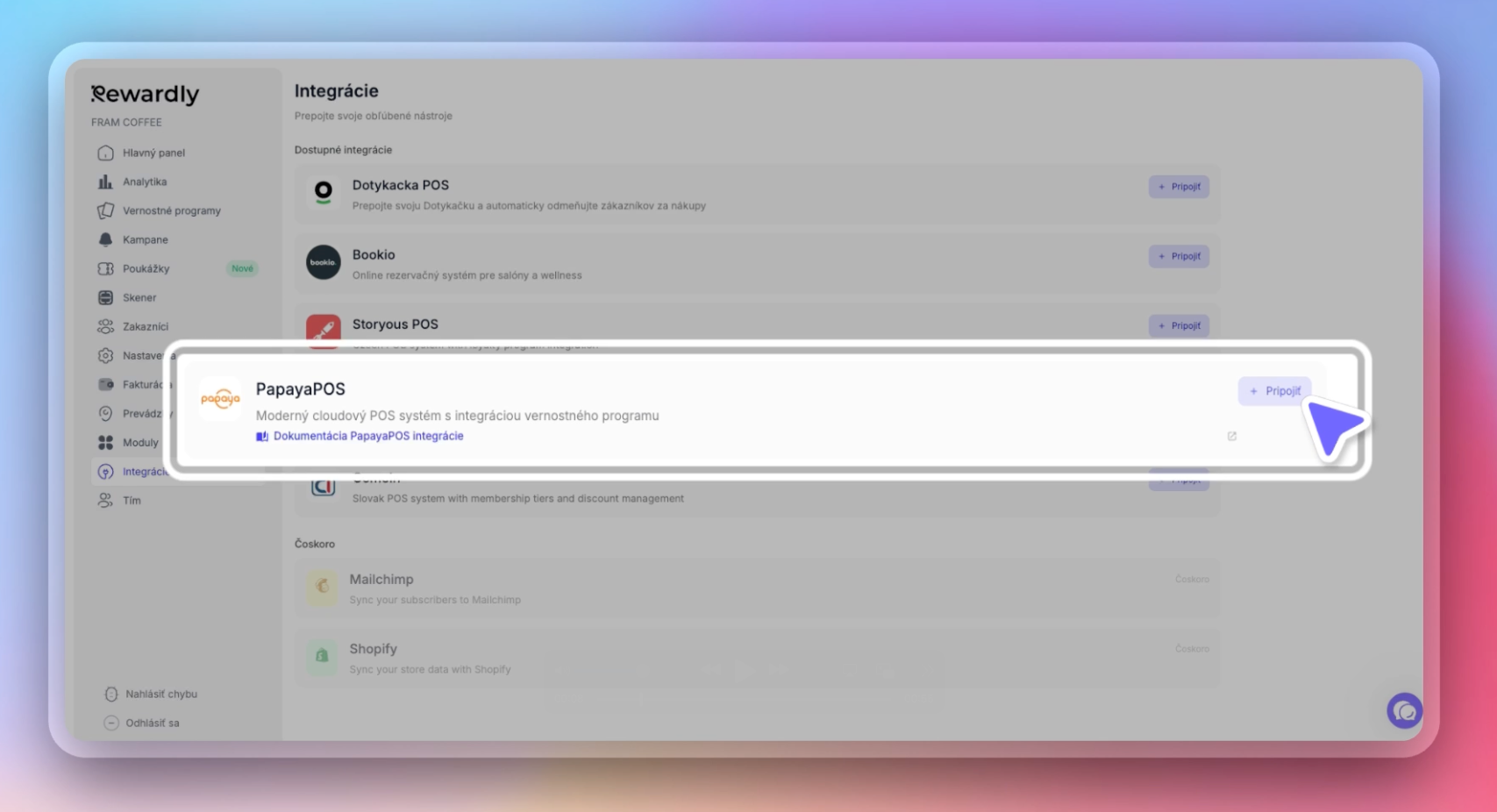This screenshot has width=1497, height=812.
Task: Click the Mailchimp title
Action: 381,580
